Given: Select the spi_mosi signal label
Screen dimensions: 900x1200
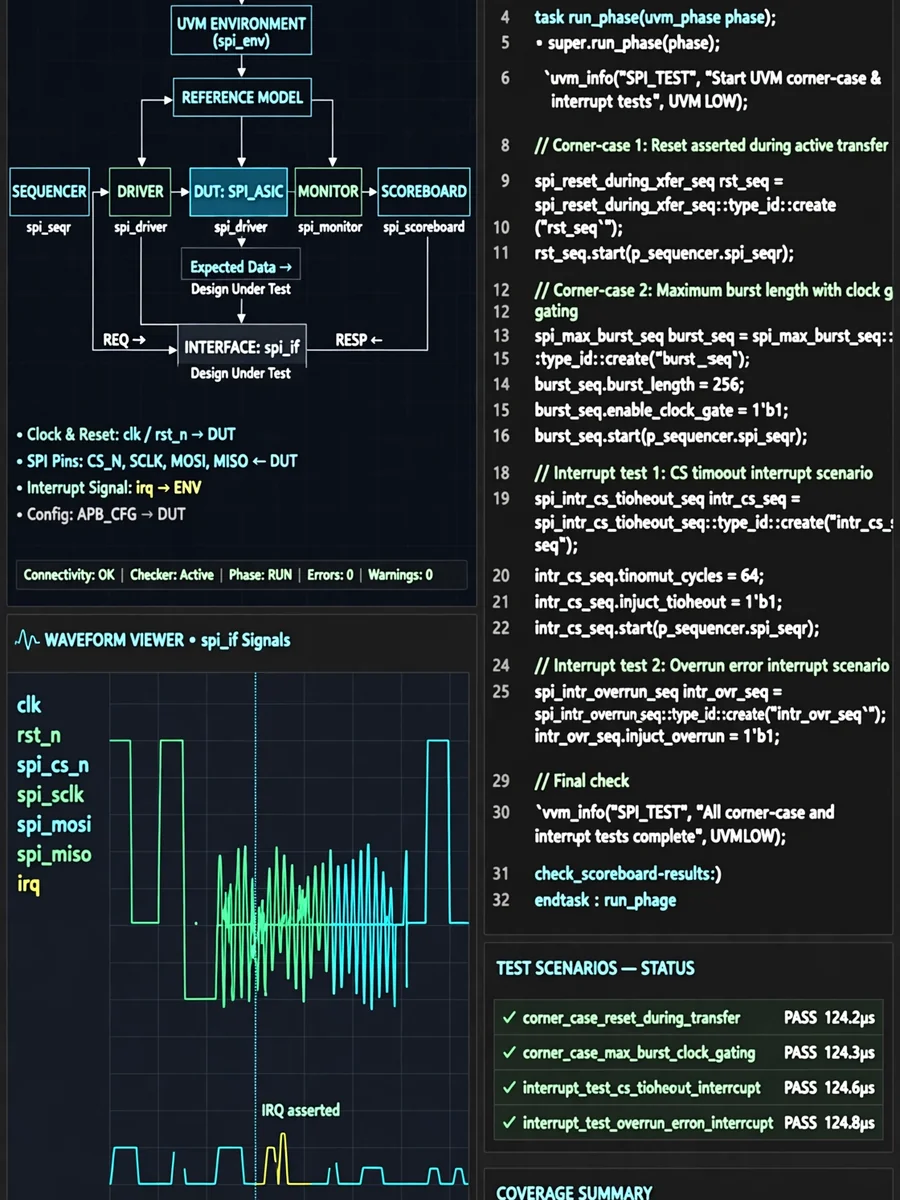Looking at the screenshot, I should (x=54, y=825).
